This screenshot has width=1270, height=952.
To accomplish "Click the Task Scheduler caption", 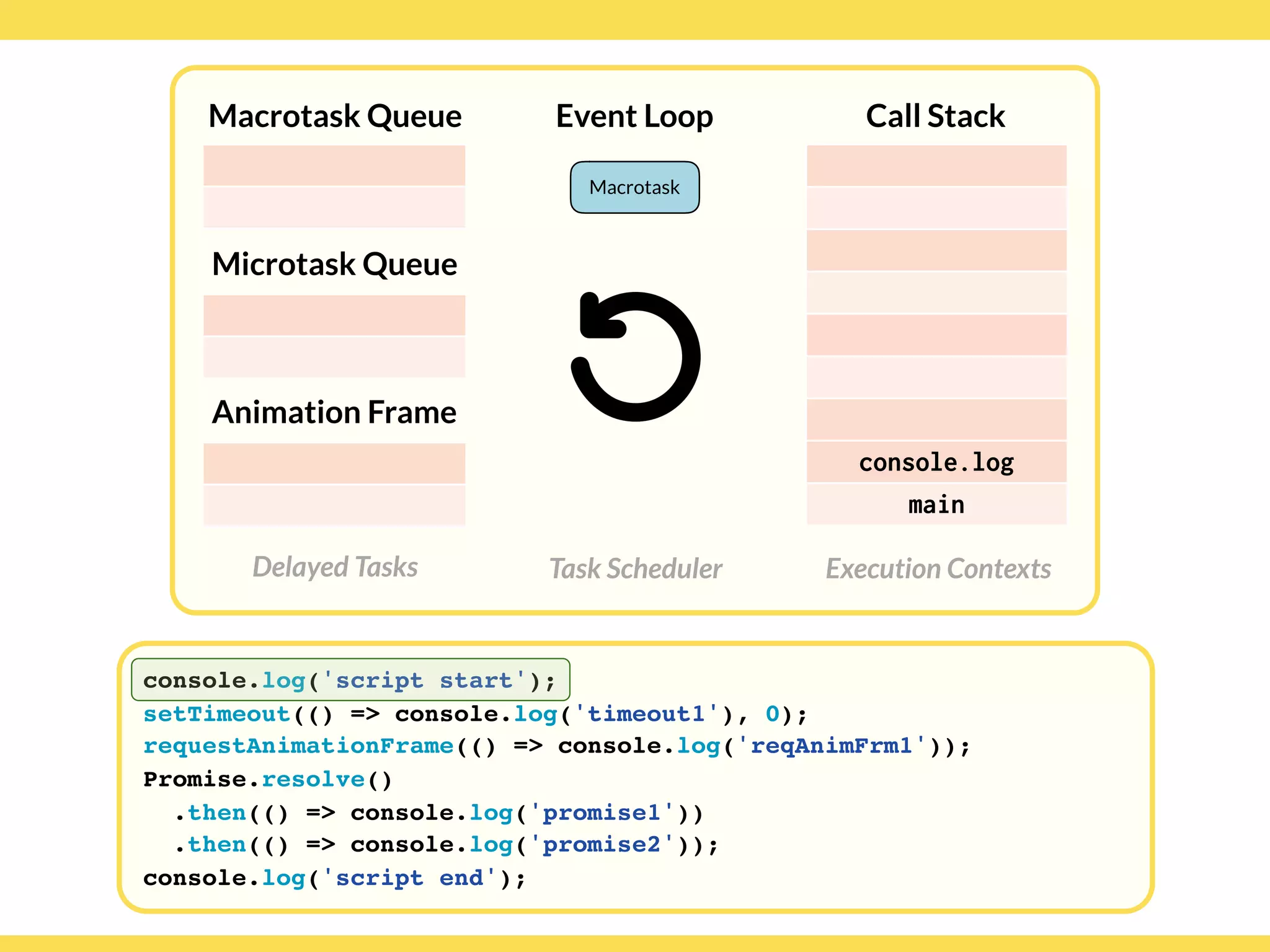I will (636, 568).
